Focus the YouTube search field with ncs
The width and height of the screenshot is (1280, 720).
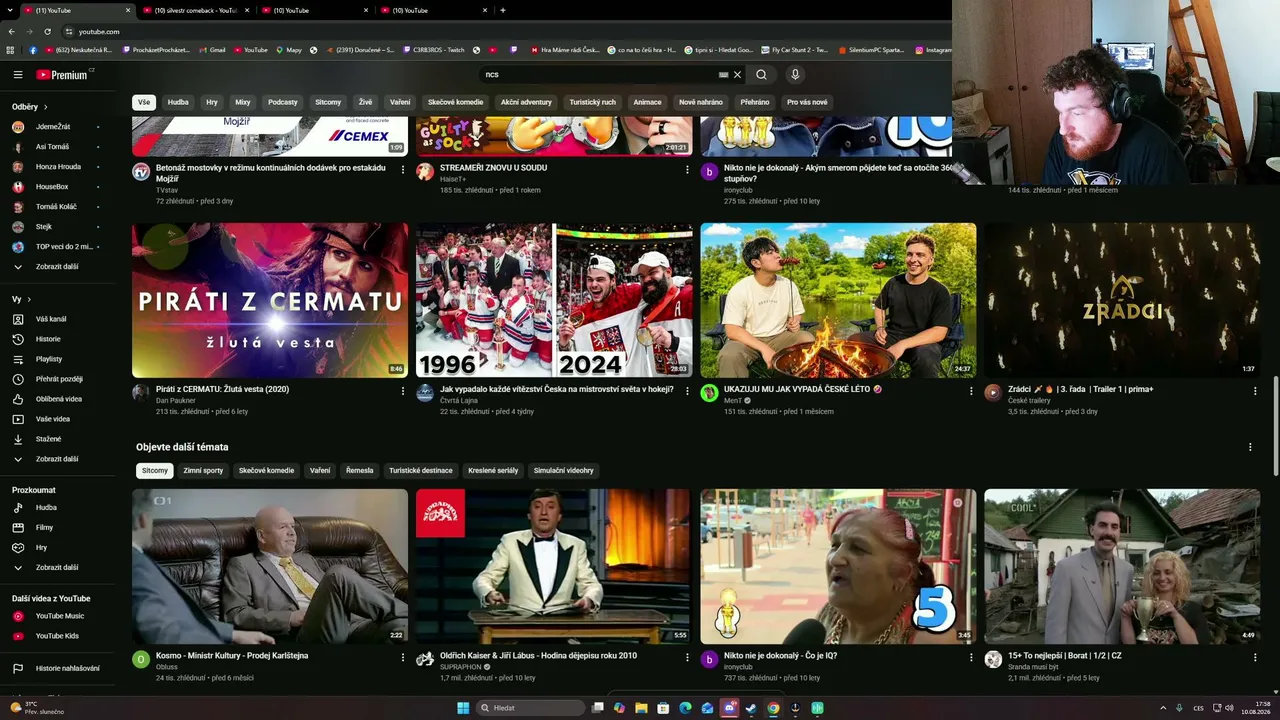(598, 75)
